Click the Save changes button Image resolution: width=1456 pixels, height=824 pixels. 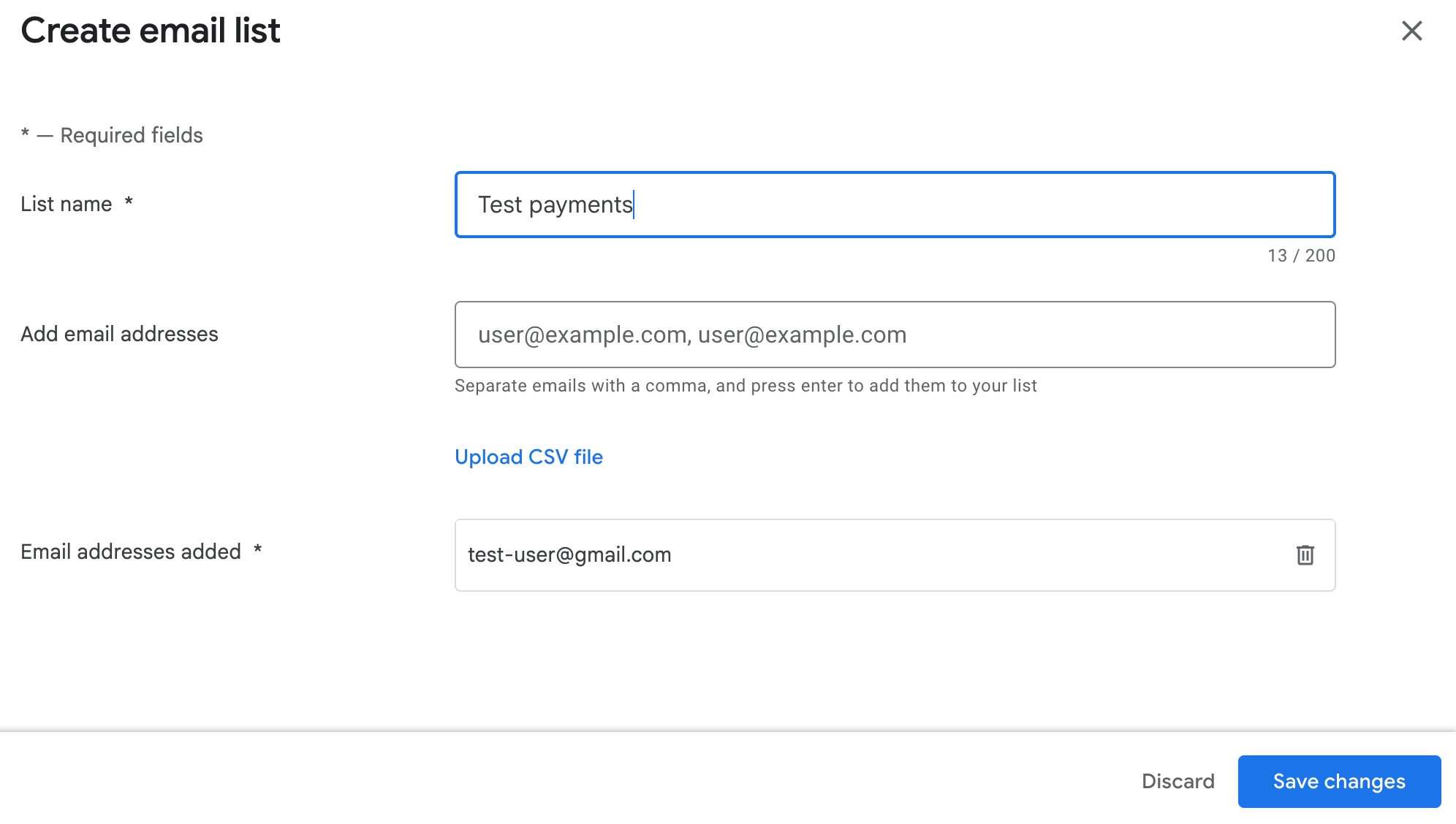(1339, 782)
